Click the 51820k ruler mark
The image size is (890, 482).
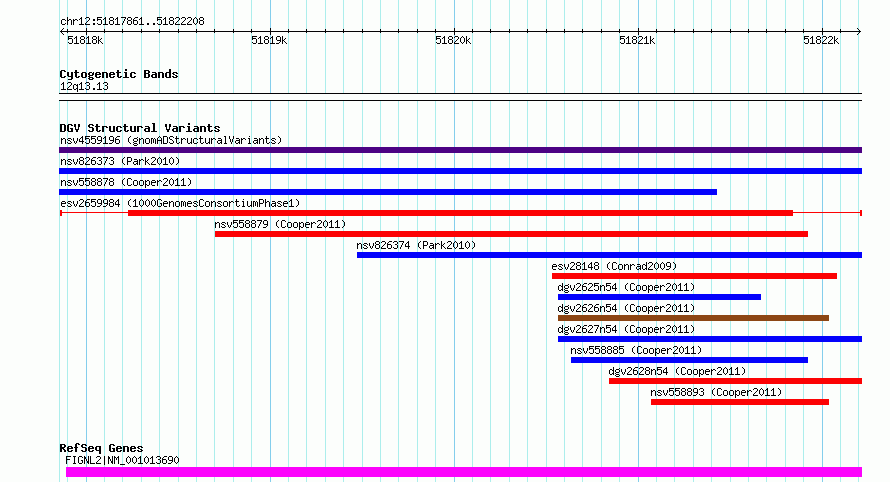(x=453, y=40)
